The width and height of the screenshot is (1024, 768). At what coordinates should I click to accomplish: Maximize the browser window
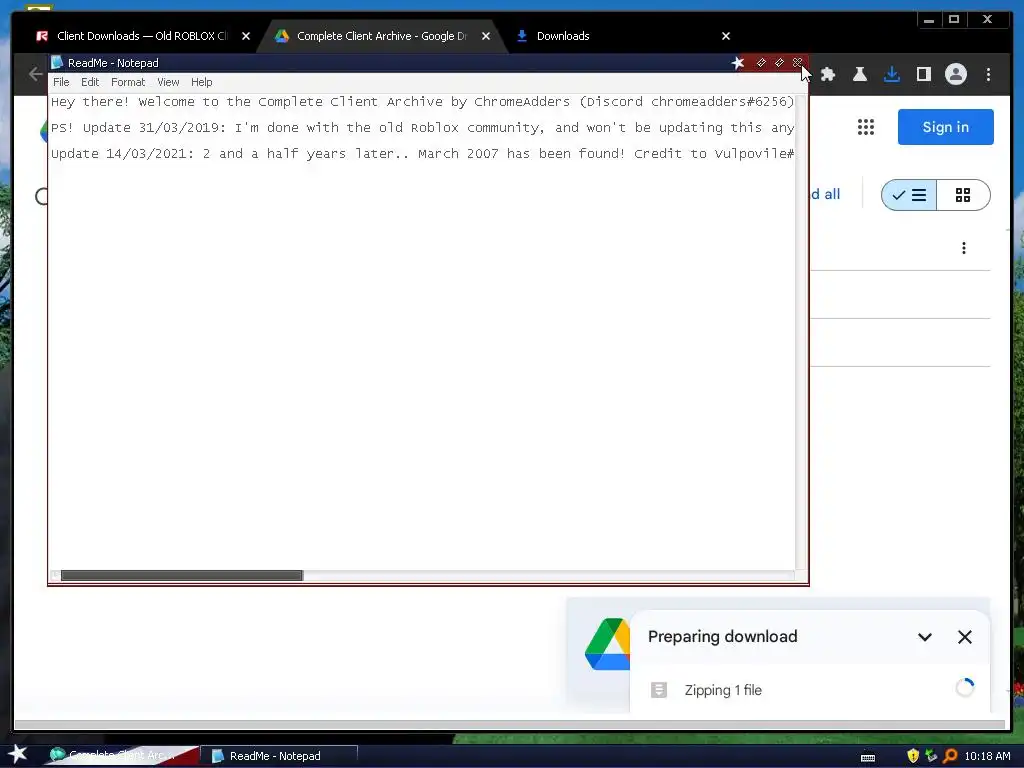[x=953, y=20]
